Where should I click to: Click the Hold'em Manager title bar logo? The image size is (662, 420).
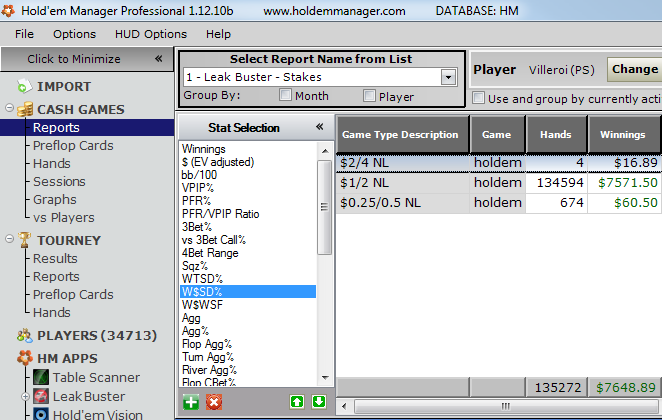(x=8, y=11)
